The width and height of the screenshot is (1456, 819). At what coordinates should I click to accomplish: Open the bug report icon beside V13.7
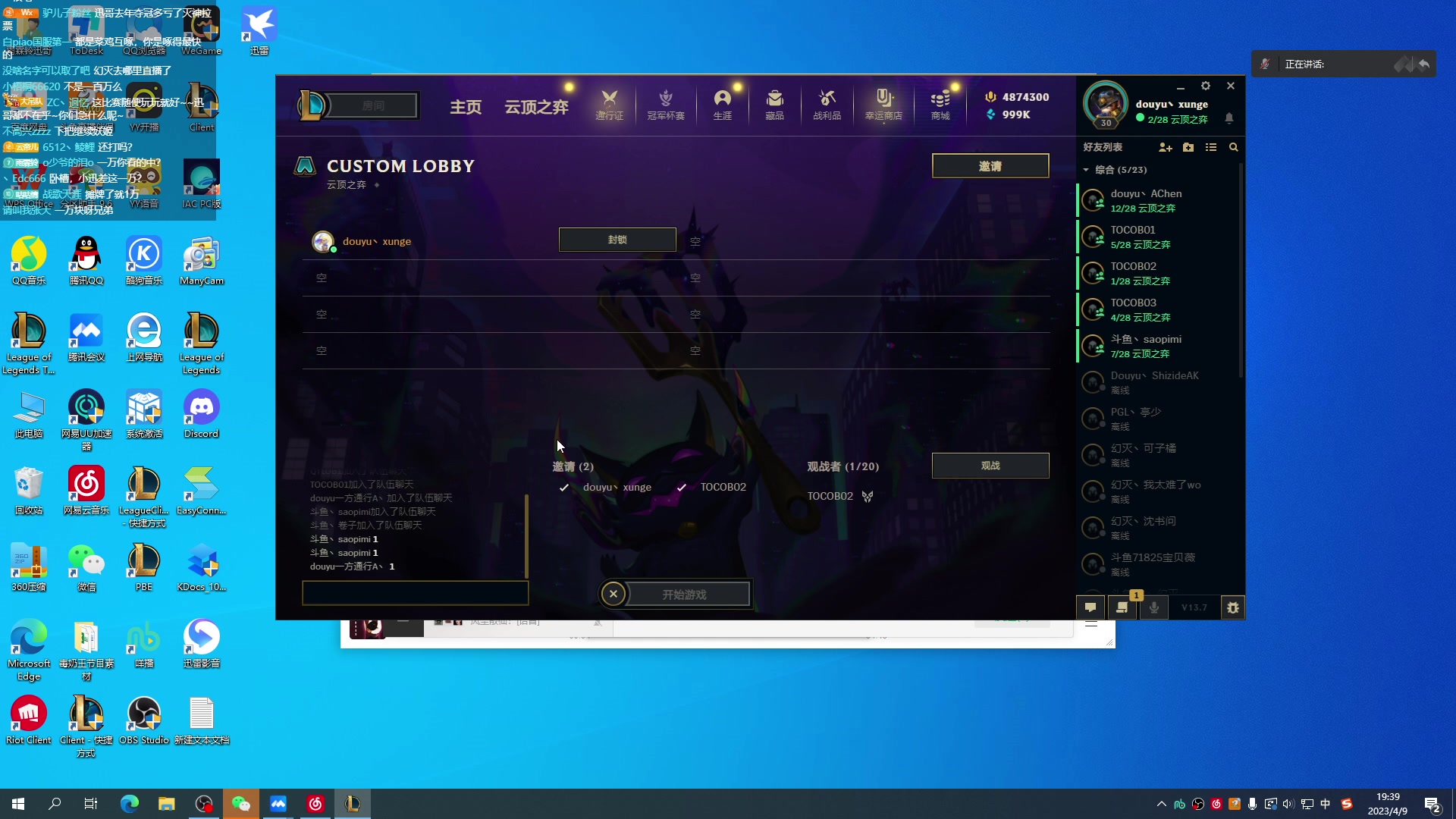1233,607
